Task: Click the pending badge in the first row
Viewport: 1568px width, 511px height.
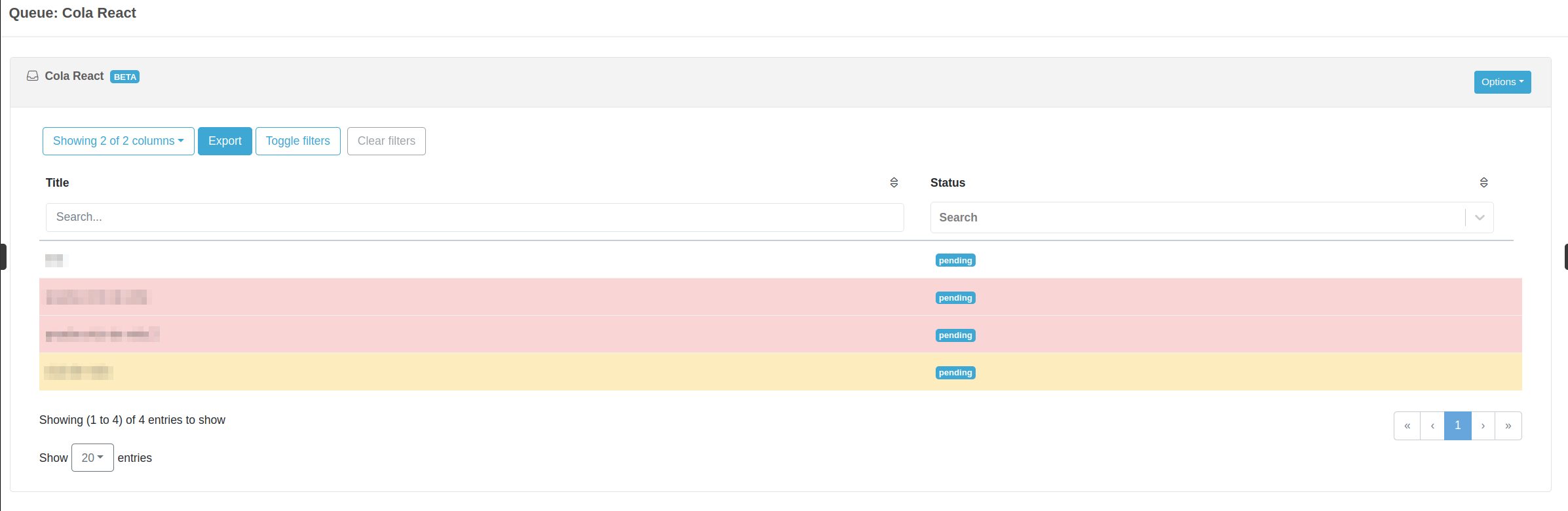Action: click(x=955, y=260)
